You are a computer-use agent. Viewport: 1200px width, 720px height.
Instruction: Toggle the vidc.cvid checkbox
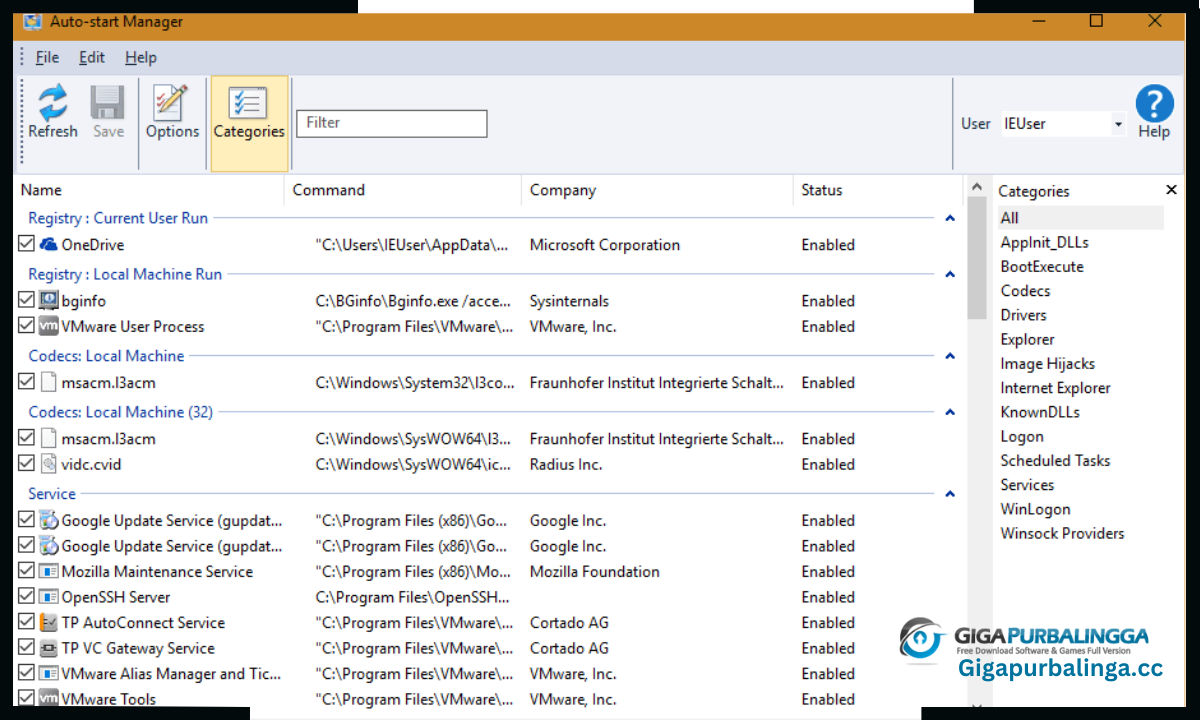tap(27, 464)
